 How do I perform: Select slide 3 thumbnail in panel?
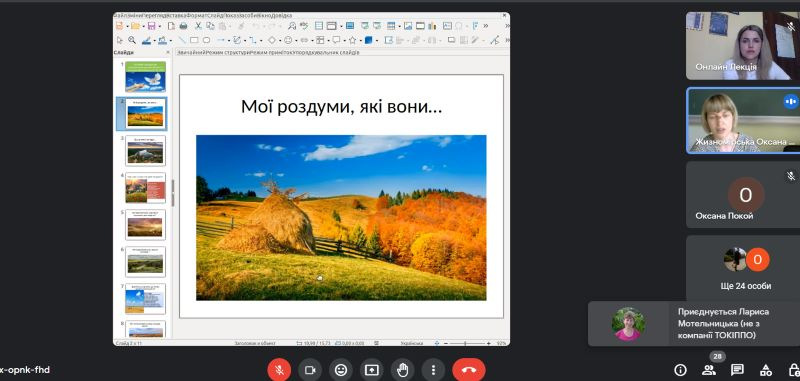[145, 150]
